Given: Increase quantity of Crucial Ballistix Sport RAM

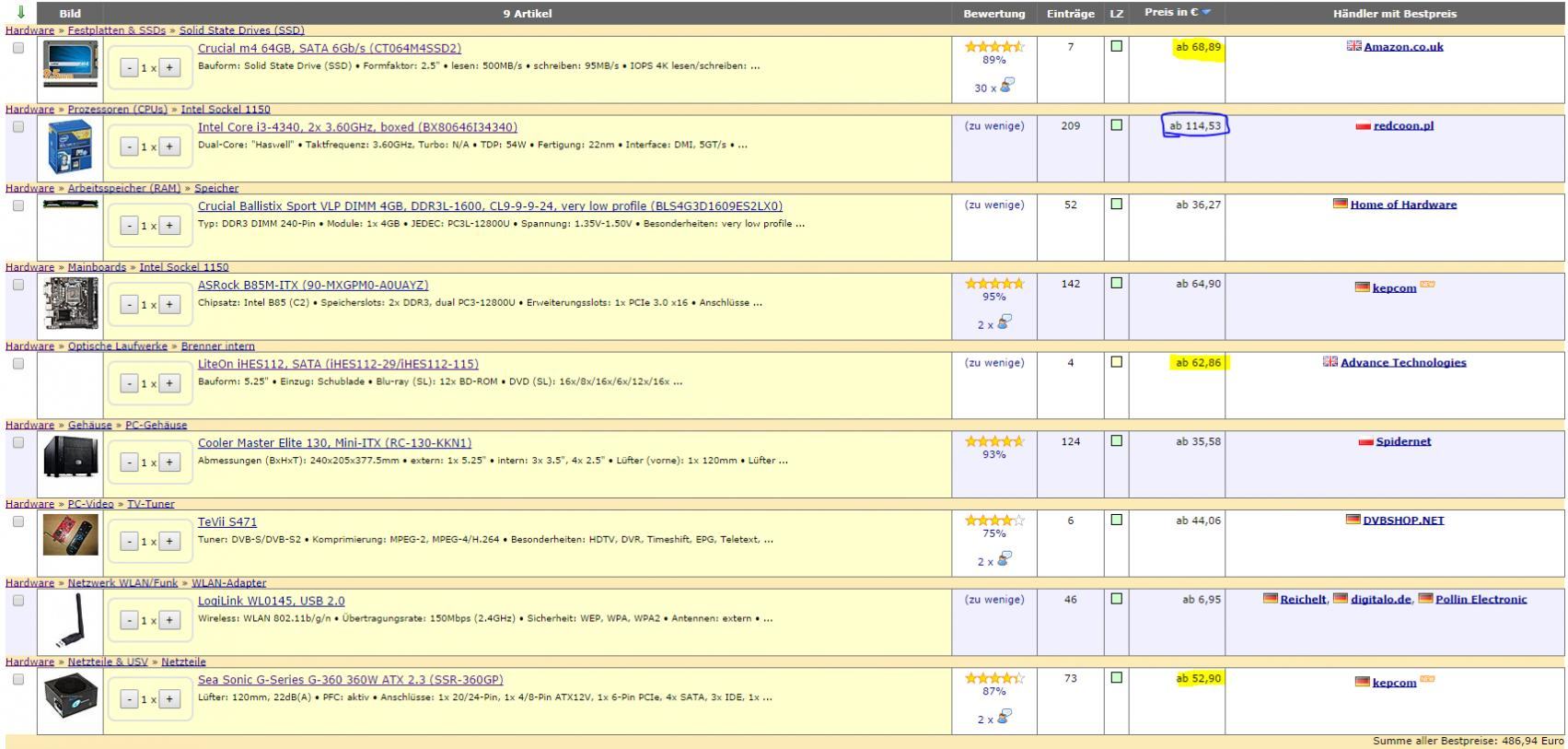Looking at the screenshot, I should (169, 226).
